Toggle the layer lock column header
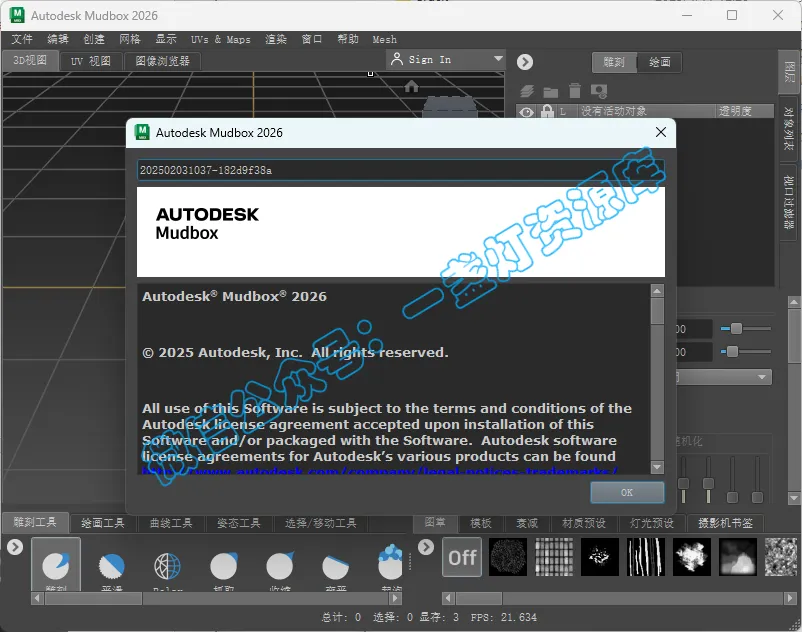The image size is (802, 632). [x=547, y=110]
